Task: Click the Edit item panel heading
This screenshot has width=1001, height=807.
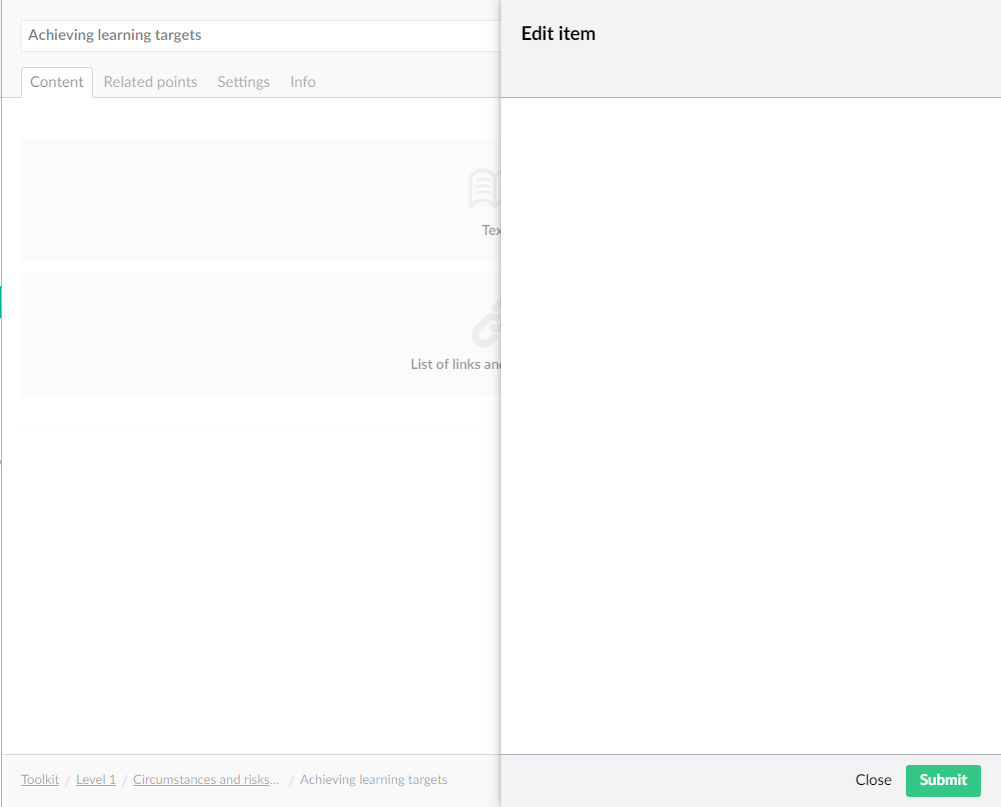Action: 558,34
